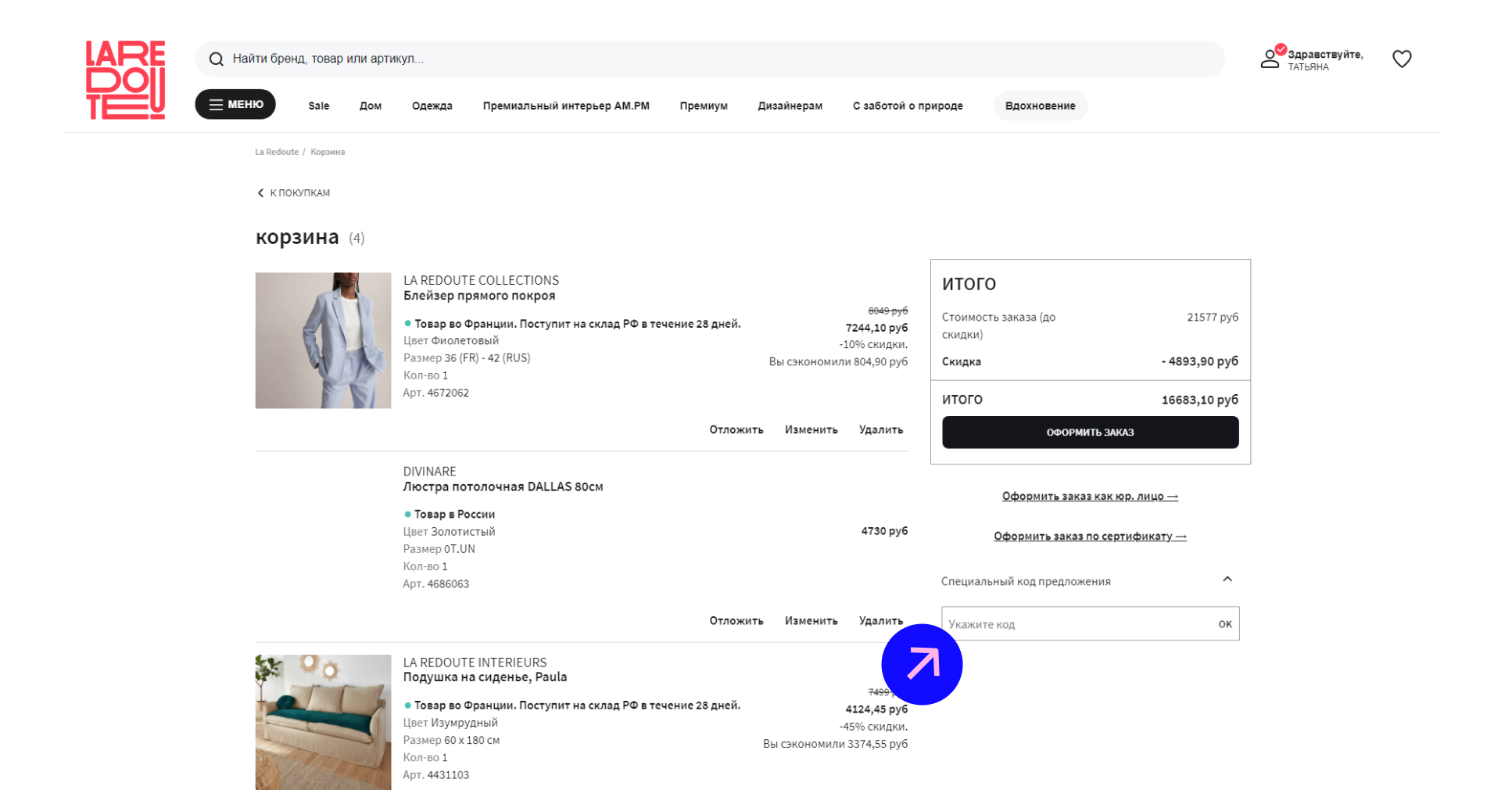The width and height of the screenshot is (1512, 790).
Task: Open Подушка на сиденье, Paula title
Action: pyautogui.click(x=485, y=677)
